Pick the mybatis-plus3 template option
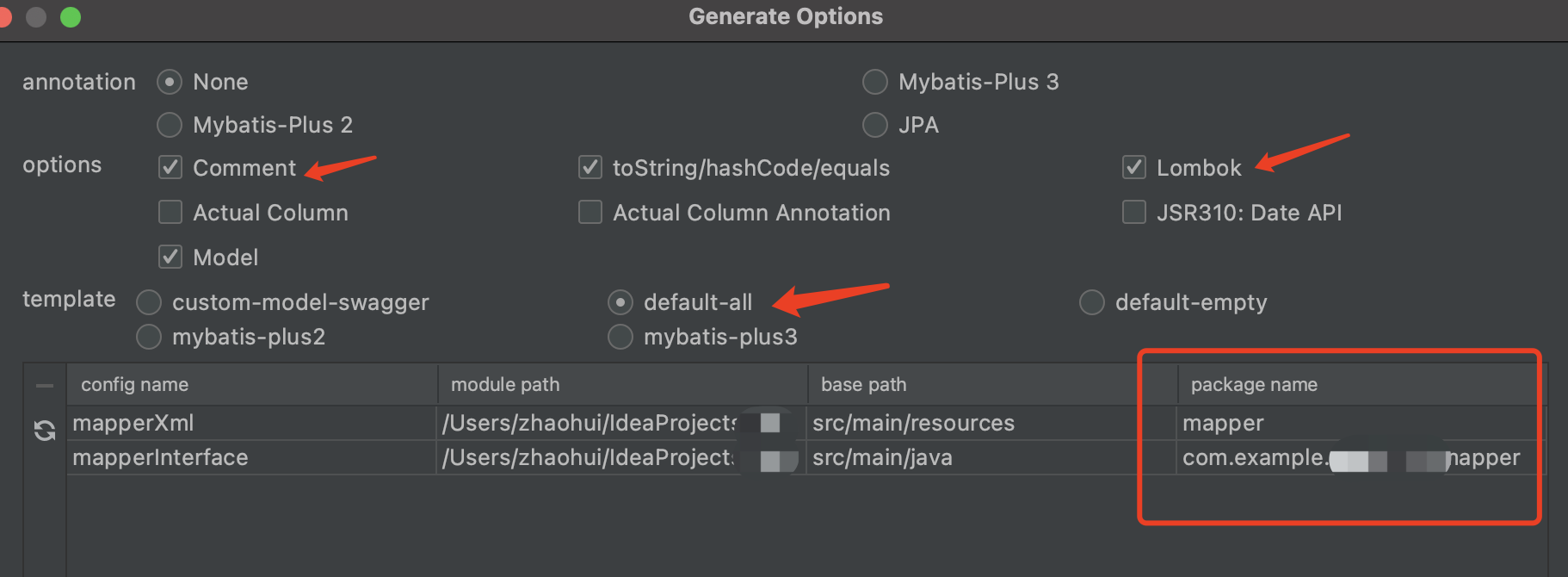1568x577 pixels. 620,337
